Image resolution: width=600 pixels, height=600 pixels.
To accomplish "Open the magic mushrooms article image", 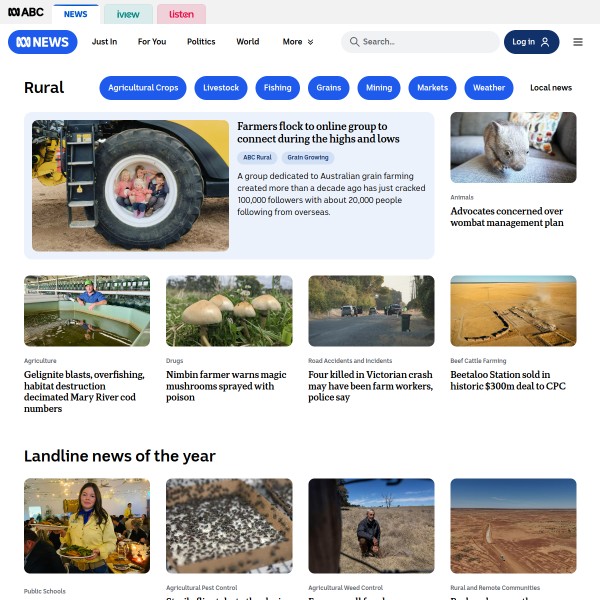I will pos(229,311).
